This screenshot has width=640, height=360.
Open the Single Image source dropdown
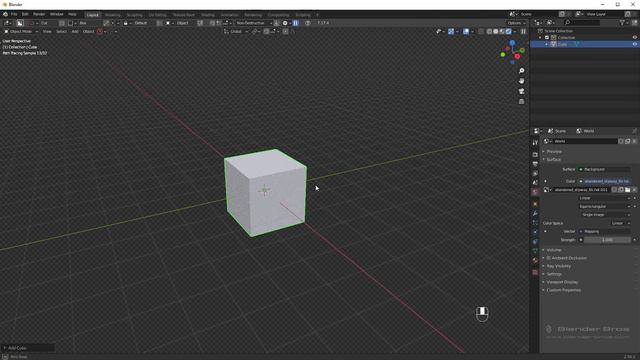click(604, 215)
